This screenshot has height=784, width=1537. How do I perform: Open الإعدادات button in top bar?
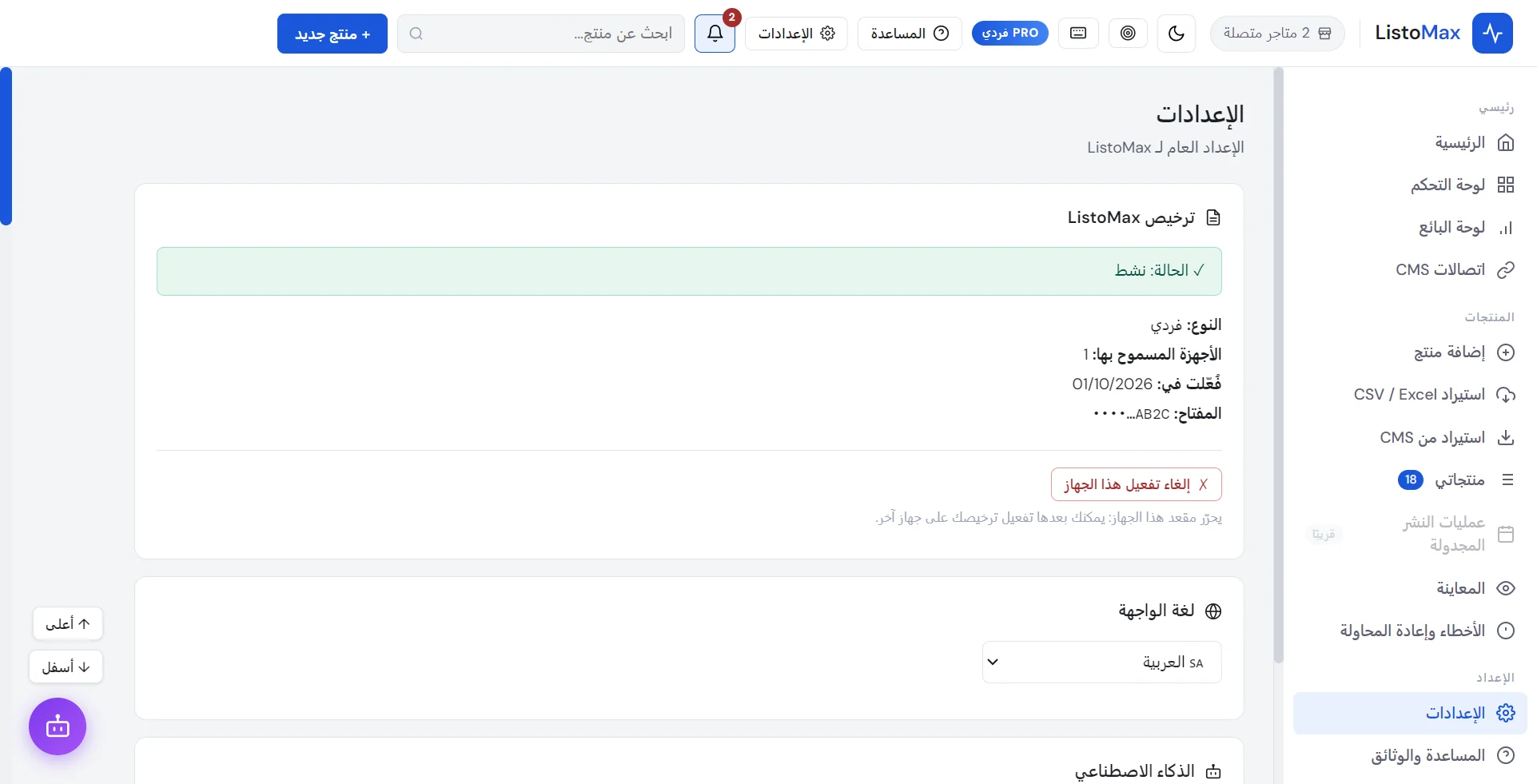click(x=796, y=34)
